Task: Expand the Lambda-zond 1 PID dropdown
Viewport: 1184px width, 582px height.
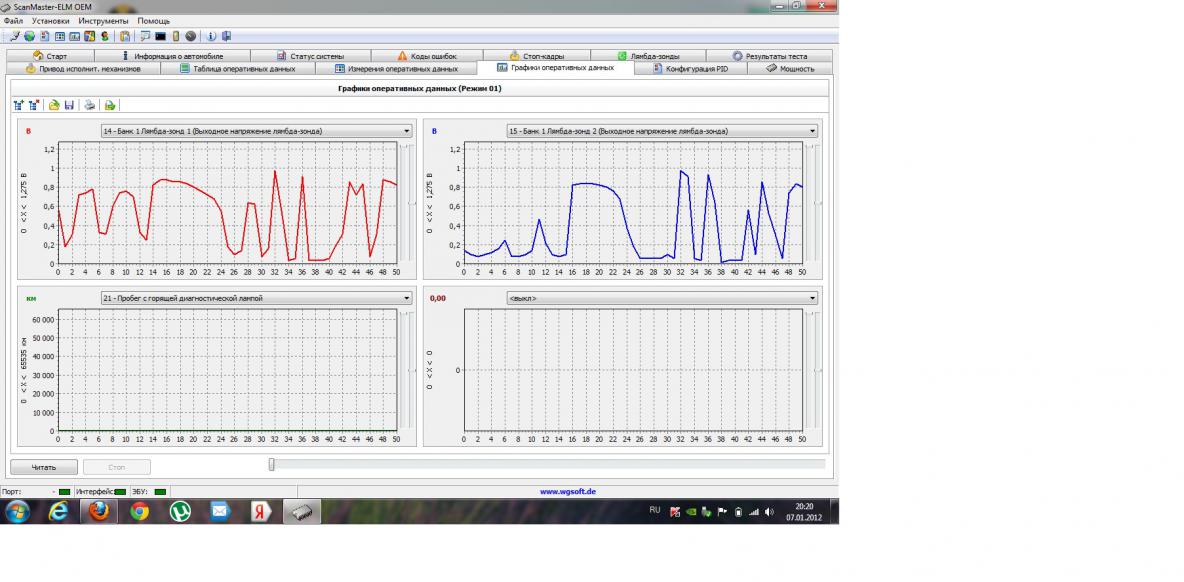Action: [x=407, y=131]
